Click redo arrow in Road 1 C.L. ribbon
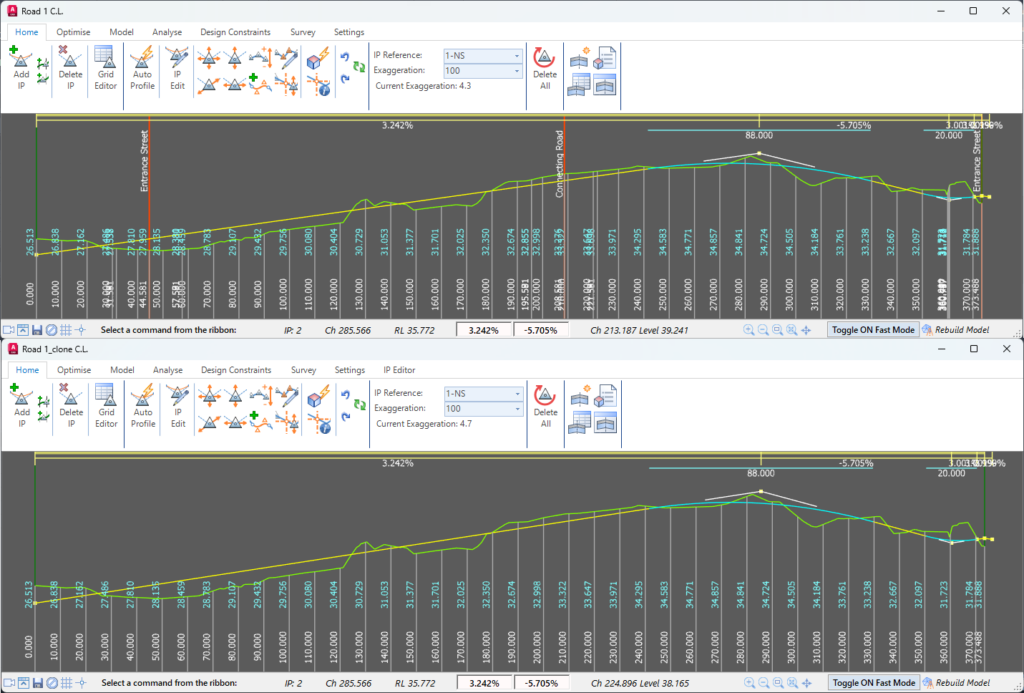 pyautogui.click(x=345, y=78)
